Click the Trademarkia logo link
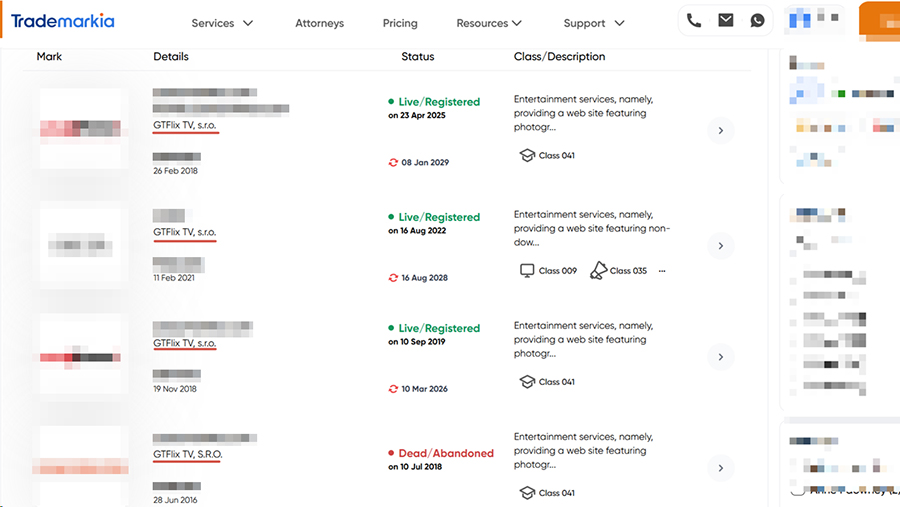Viewport: 900px width, 507px height. (x=63, y=21)
